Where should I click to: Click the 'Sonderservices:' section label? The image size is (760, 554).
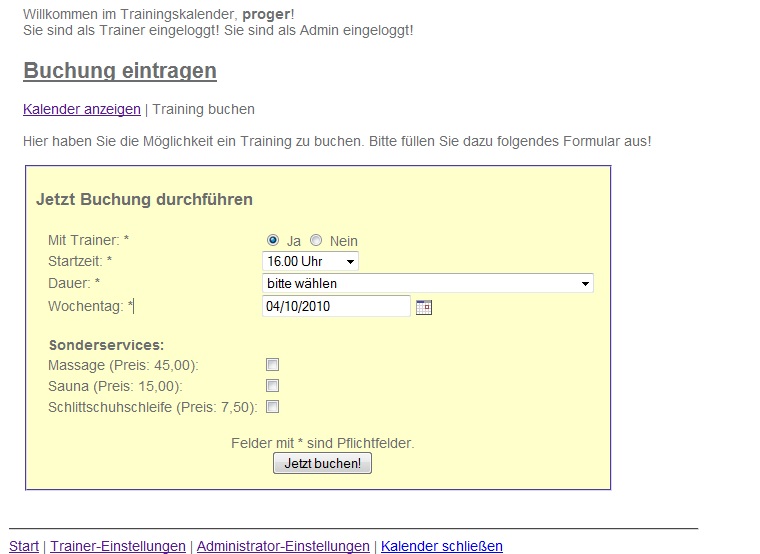[x=106, y=345]
